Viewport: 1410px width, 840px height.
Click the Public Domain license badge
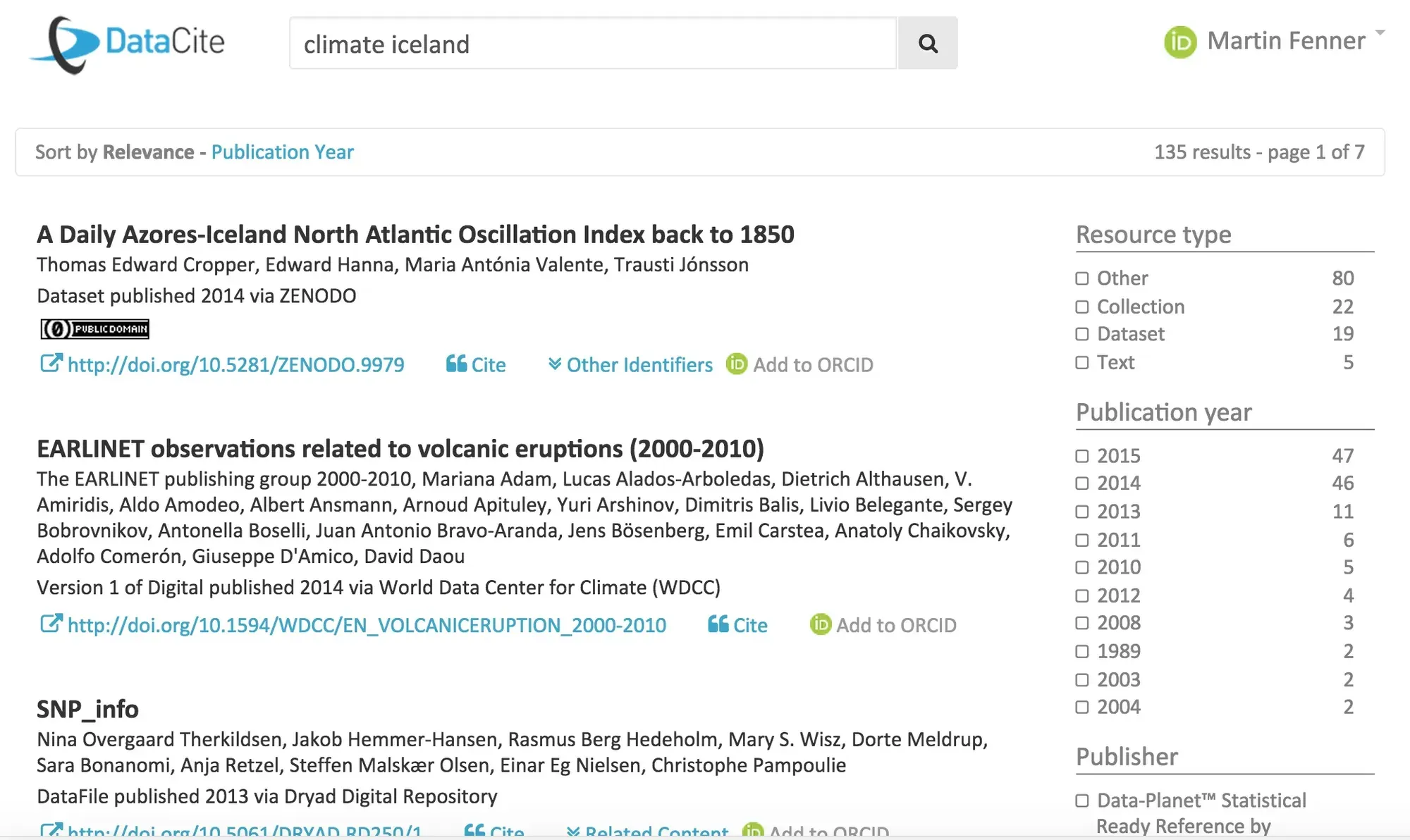click(x=94, y=329)
